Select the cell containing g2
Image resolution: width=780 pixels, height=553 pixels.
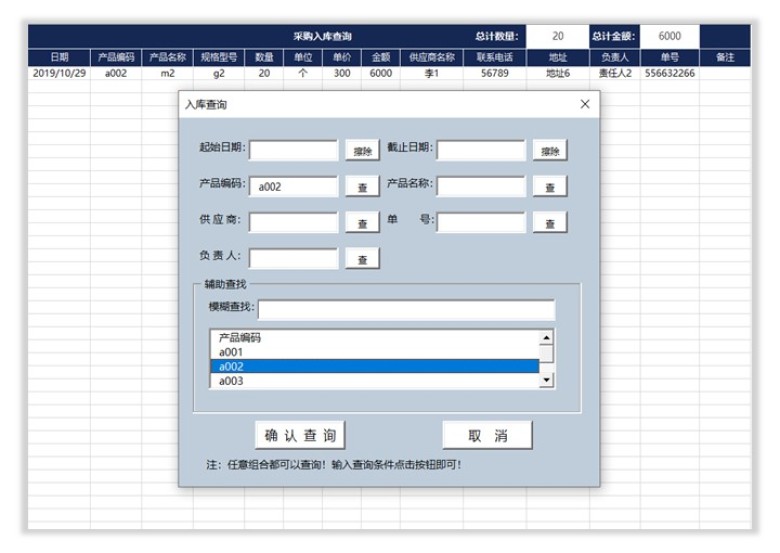click(x=219, y=73)
